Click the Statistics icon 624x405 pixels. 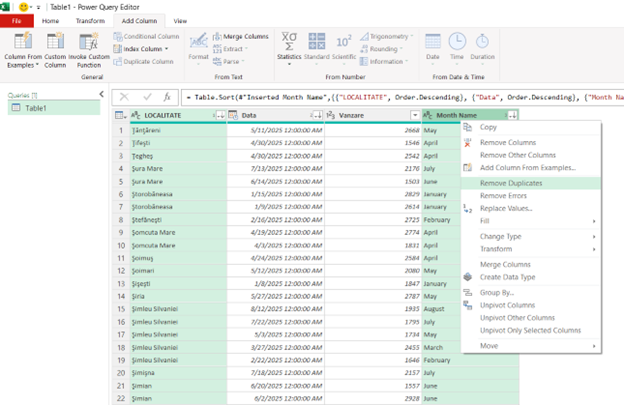[289, 41]
